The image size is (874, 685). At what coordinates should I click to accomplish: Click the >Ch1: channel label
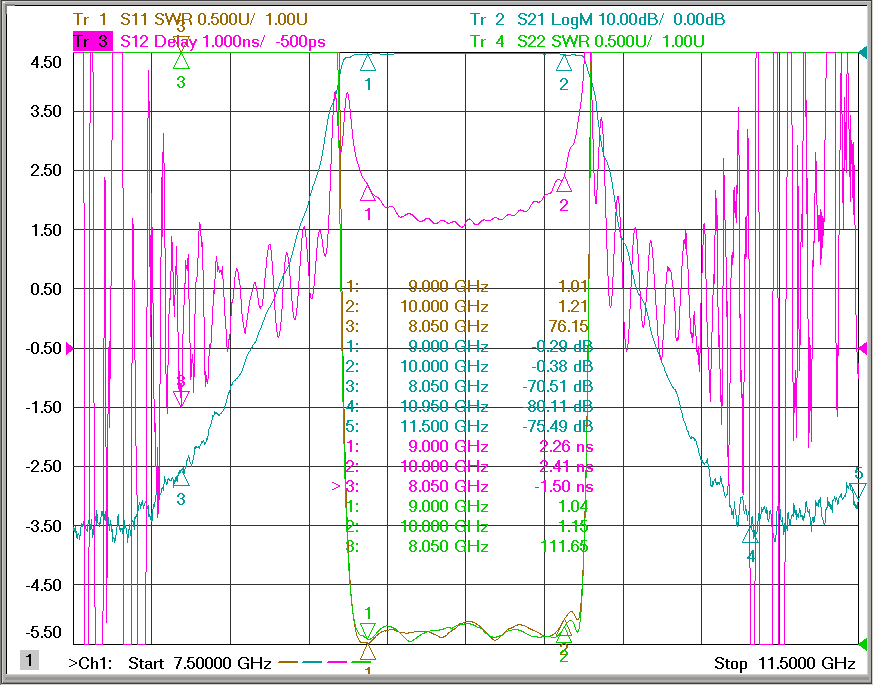coord(90,663)
